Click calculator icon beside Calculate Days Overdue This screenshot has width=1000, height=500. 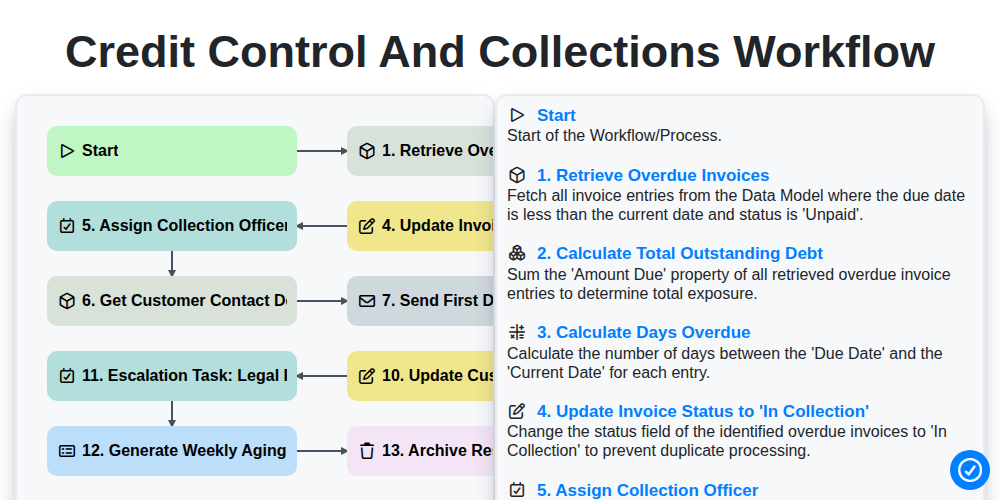[517, 332]
